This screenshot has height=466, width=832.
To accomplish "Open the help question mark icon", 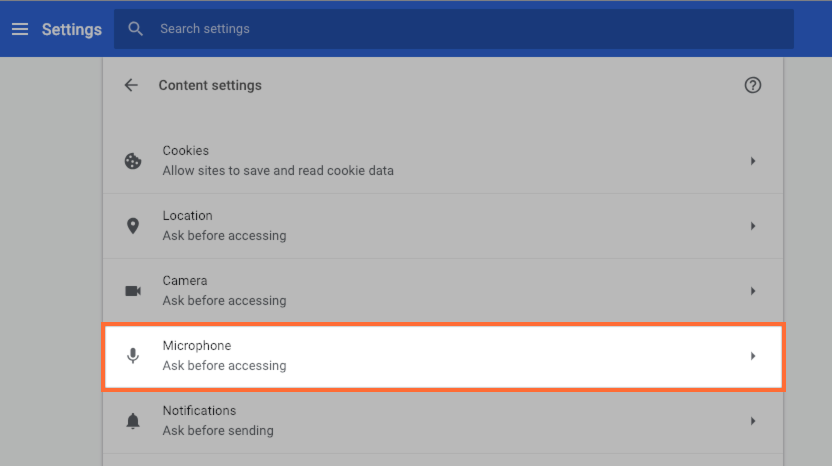I will [753, 86].
